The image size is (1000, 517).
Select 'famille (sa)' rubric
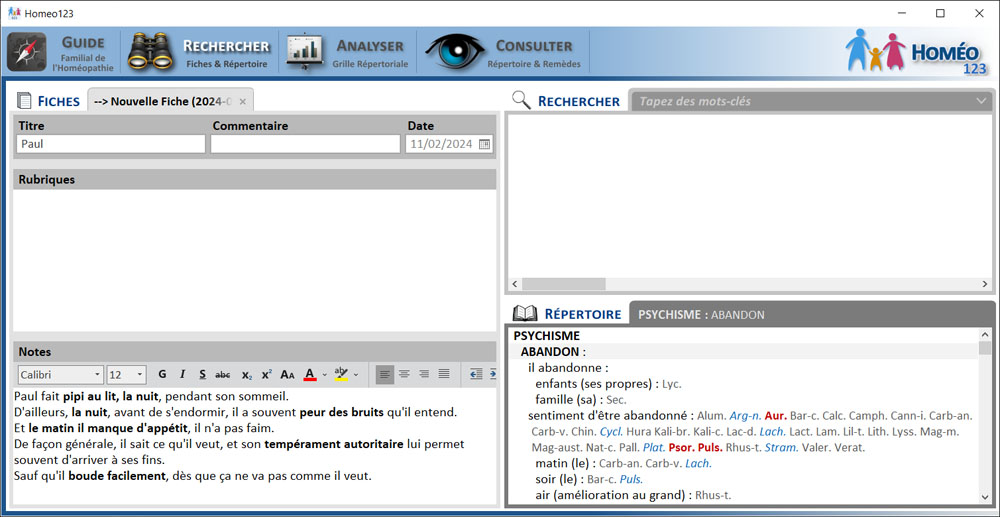[564, 400]
